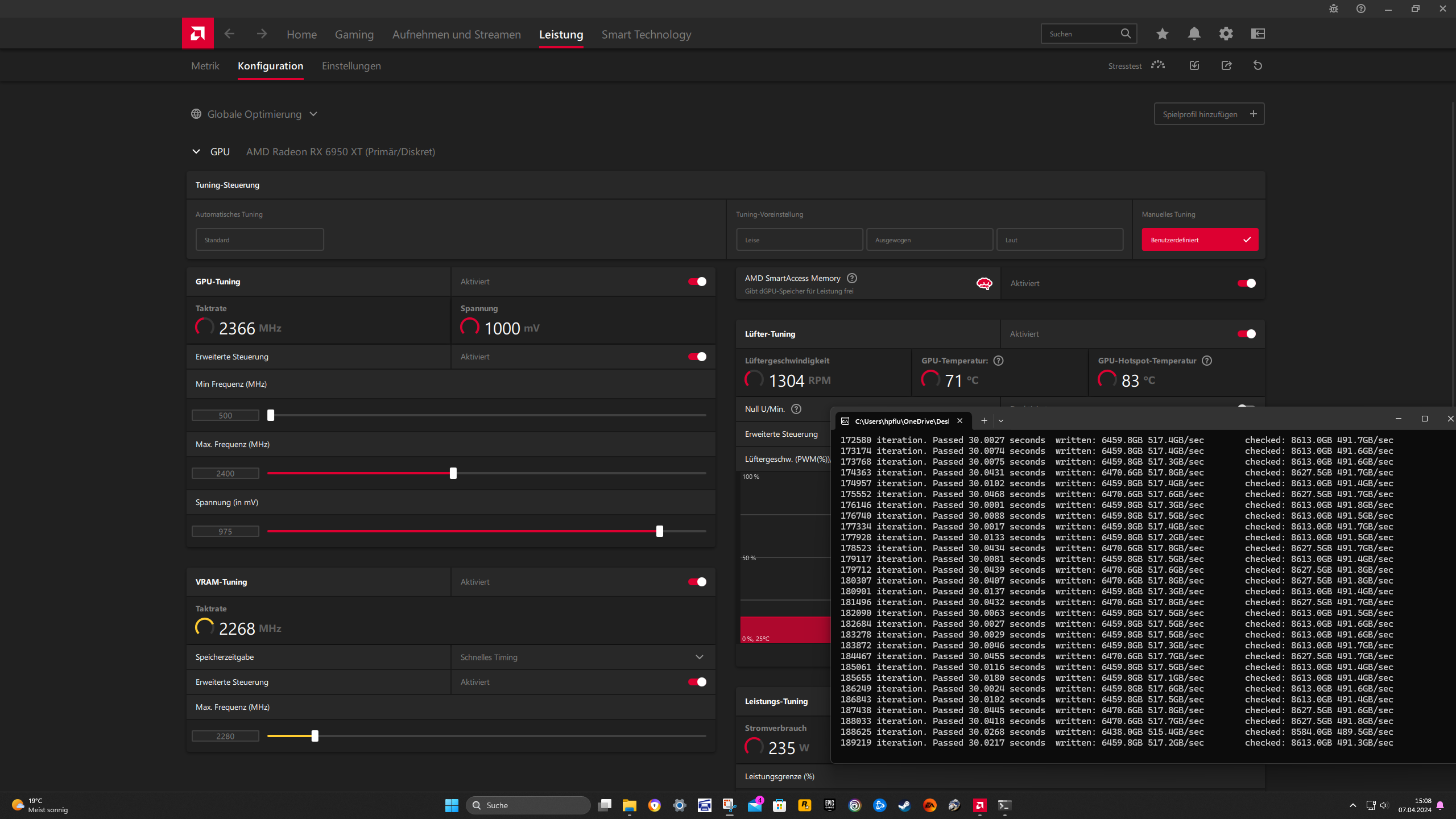Viewport: 1456px width, 819px height.
Task: Click Spielprofil hinzufügen button
Action: (x=1209, y=114)
